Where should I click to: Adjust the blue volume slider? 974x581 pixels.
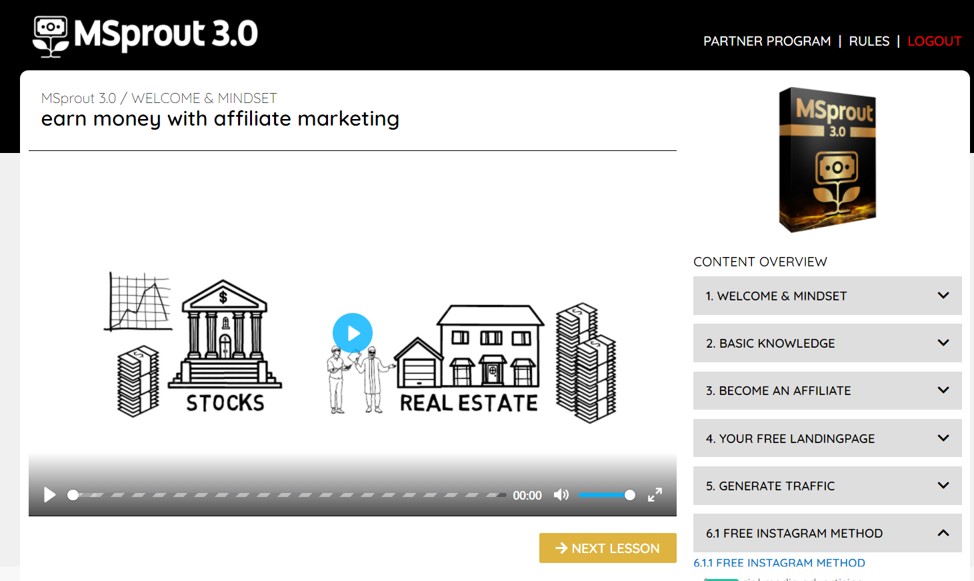[606, 495]
